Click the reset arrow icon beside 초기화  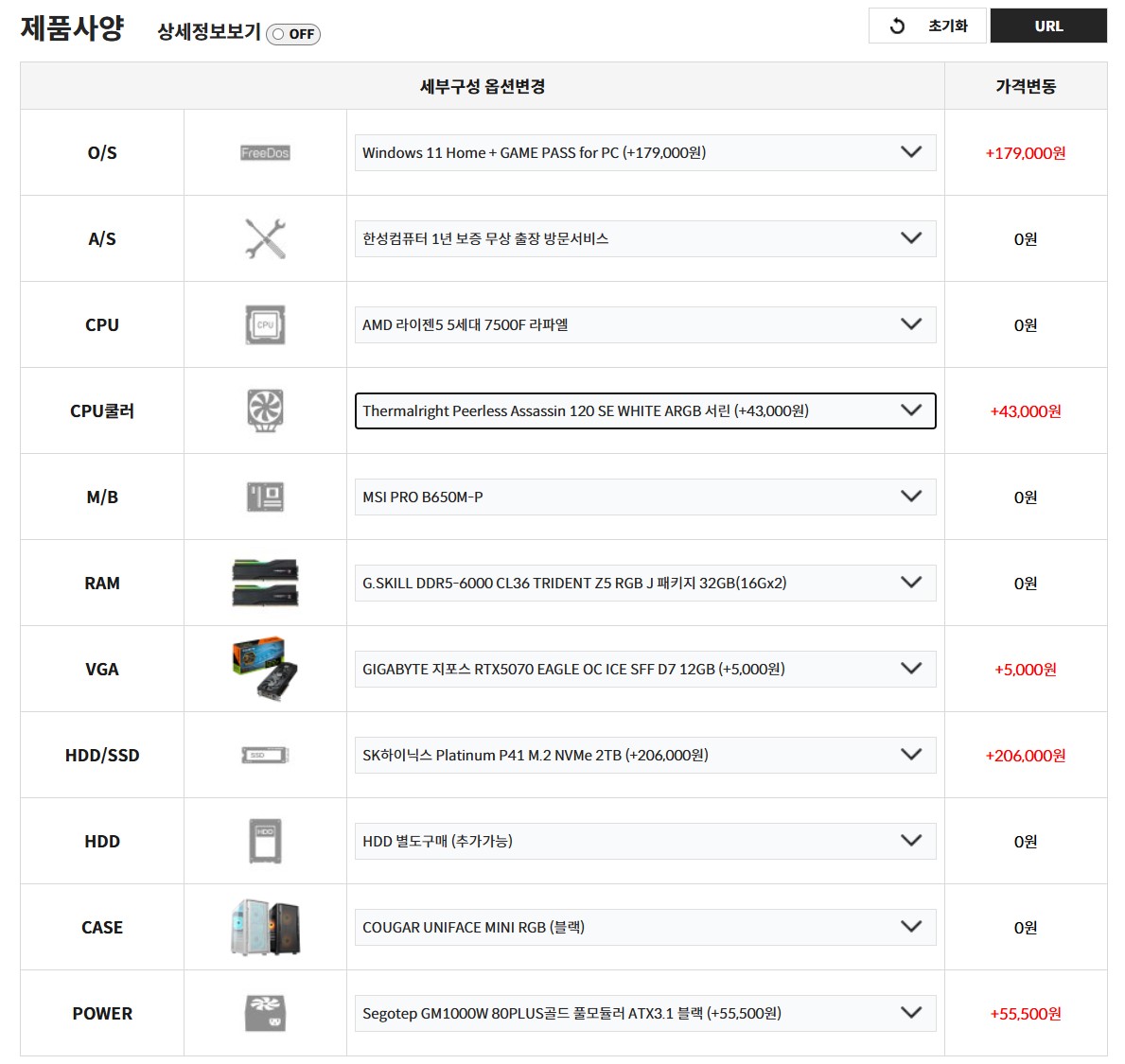pyautogui.click(x=897, y=26)
